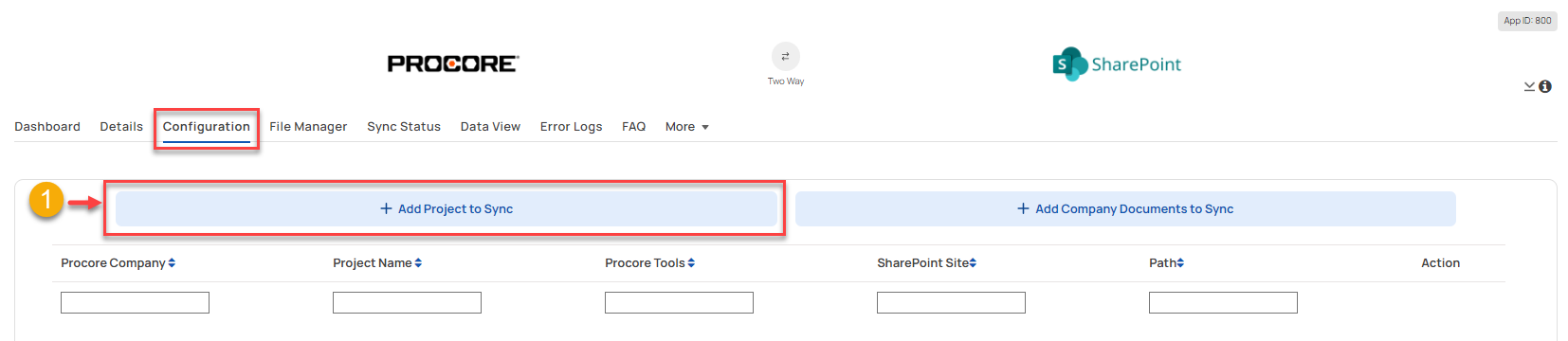Image resolution: width=1568 pixels, height=341 pixels.
Task: Open the Configuration tab
Action: pos(207,127)
